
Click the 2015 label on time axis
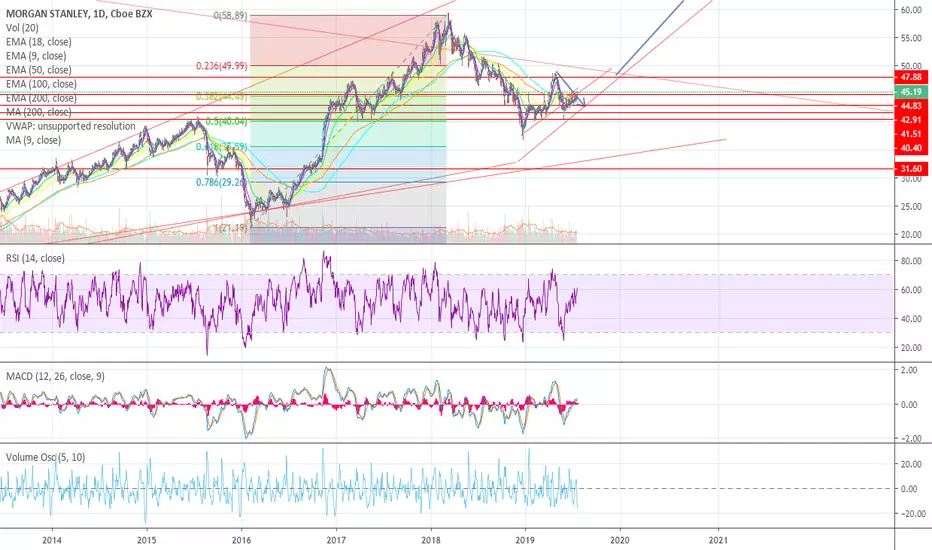tap(146, 540)
